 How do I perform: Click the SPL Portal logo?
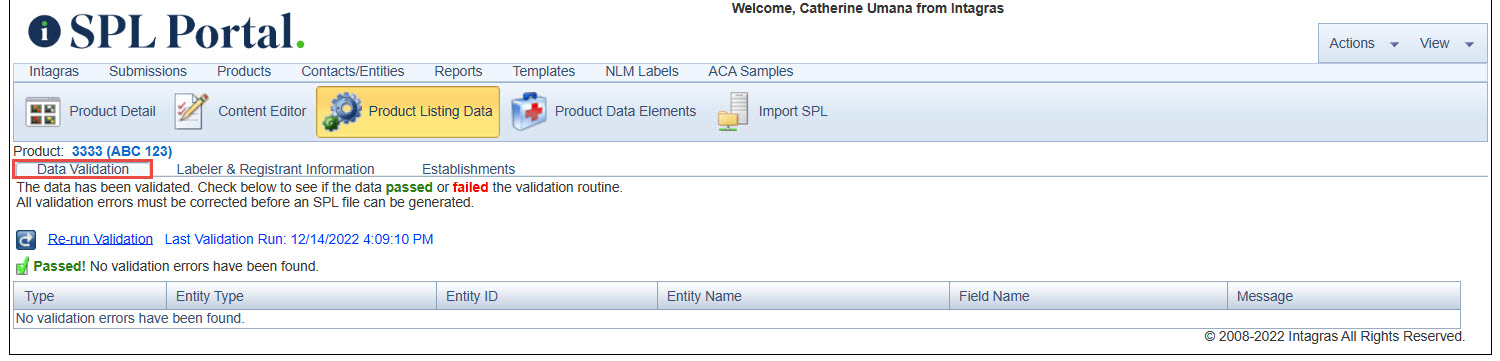(x=166, y=32)
